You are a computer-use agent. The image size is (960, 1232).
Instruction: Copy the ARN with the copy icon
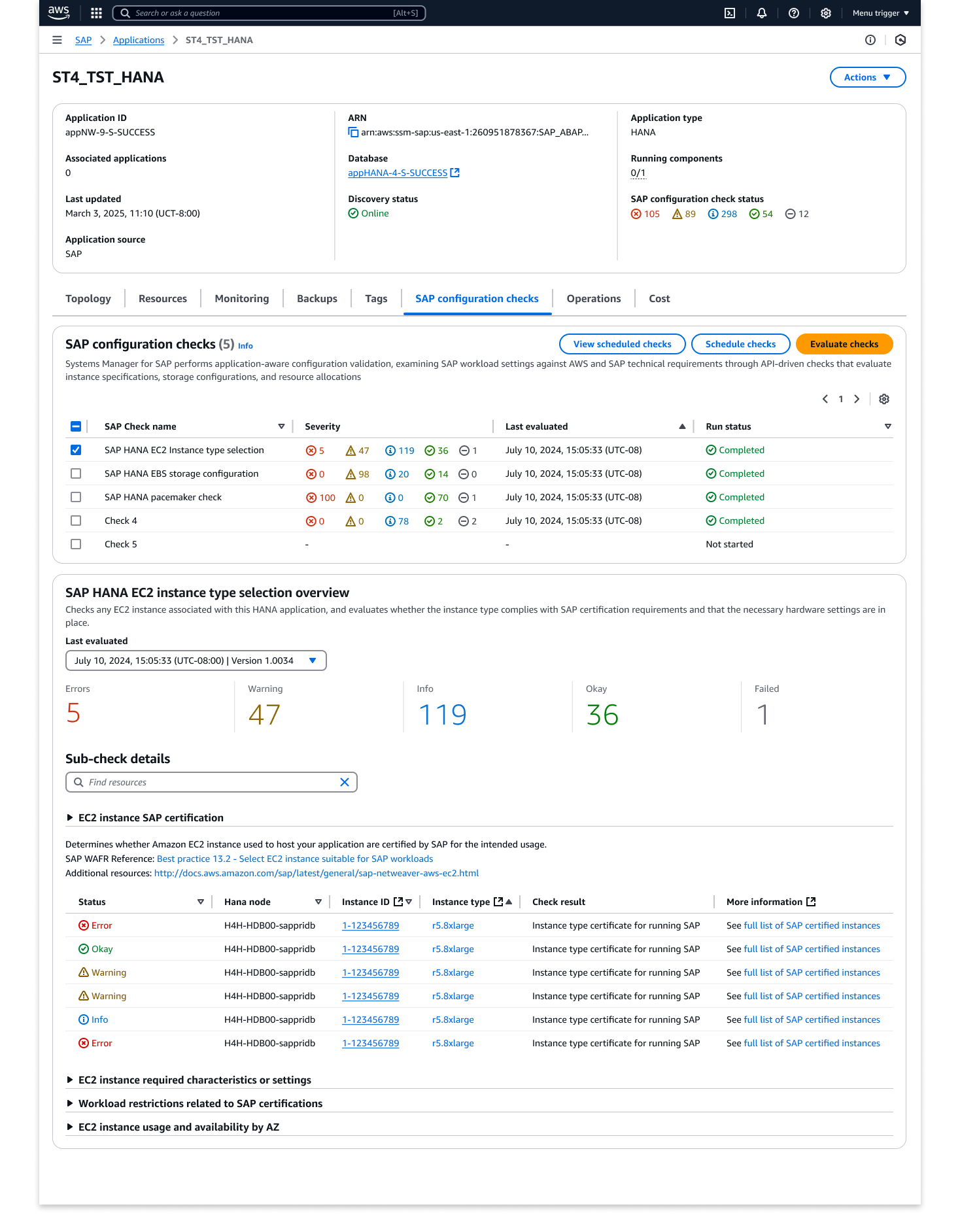(x=353, y=133)
